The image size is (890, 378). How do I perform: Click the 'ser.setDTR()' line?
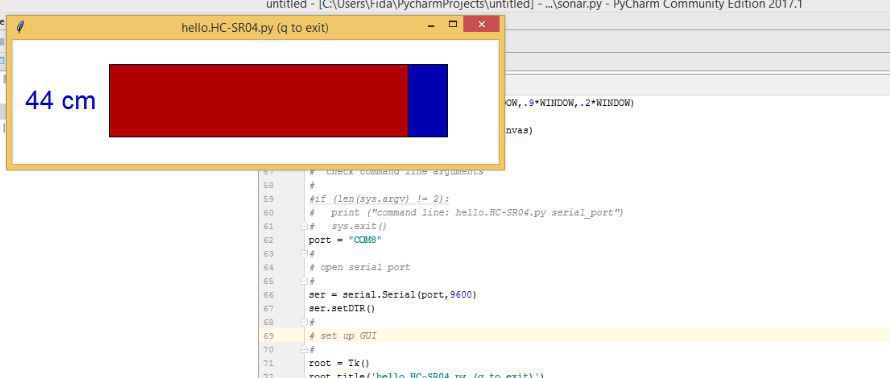click(342, 309)
